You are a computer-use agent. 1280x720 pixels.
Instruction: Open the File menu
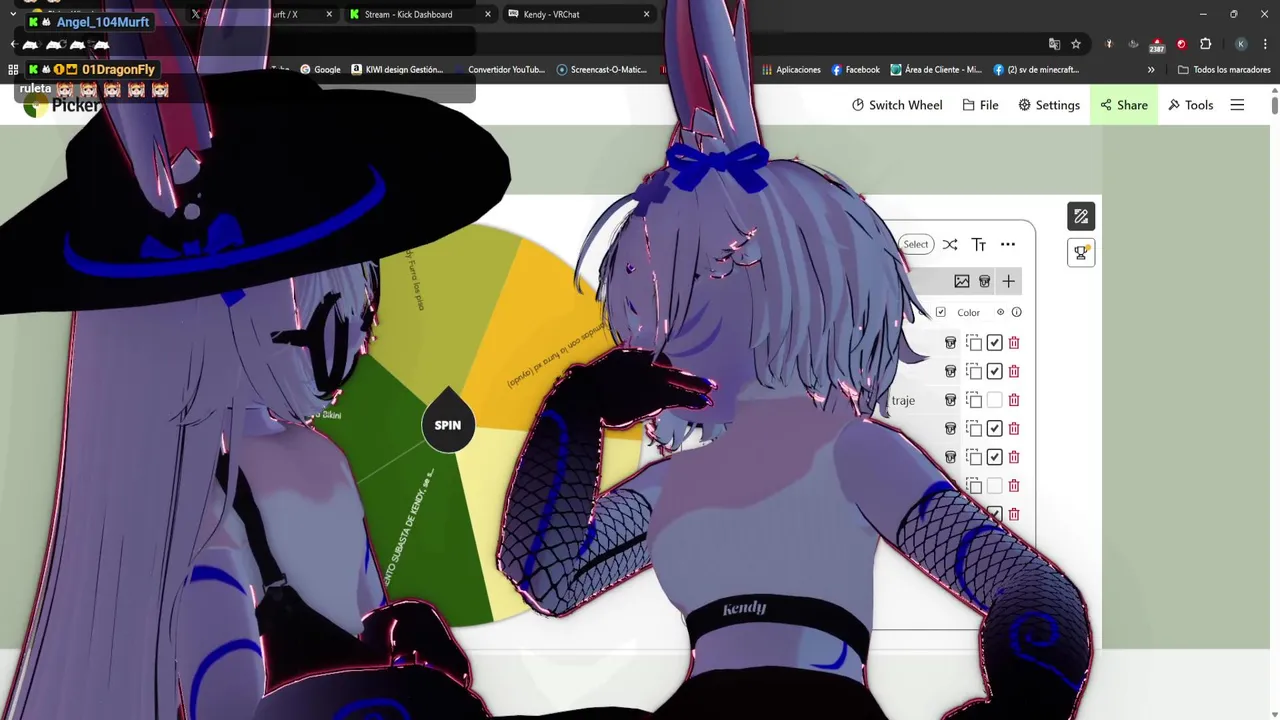point(980,105)
